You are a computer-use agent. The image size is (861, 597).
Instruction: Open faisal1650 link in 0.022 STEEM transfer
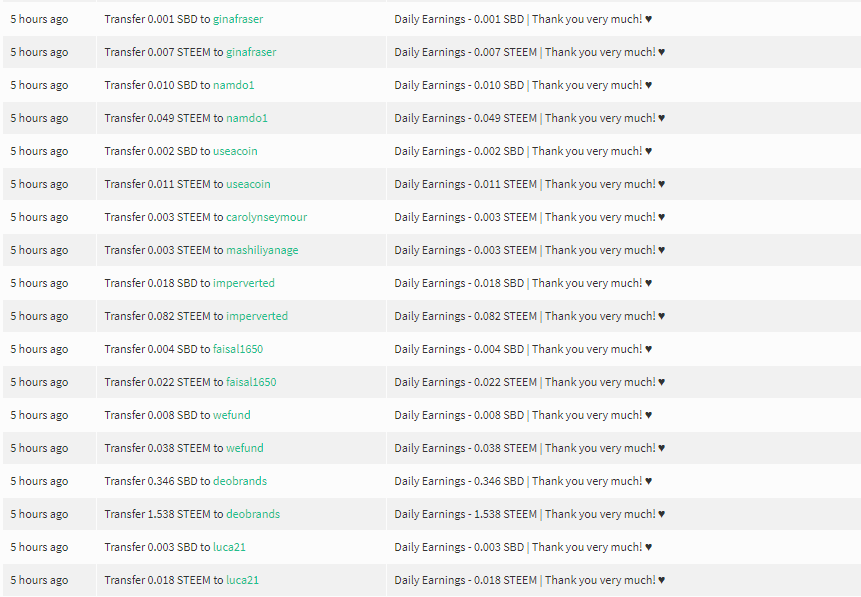[251, 382]
